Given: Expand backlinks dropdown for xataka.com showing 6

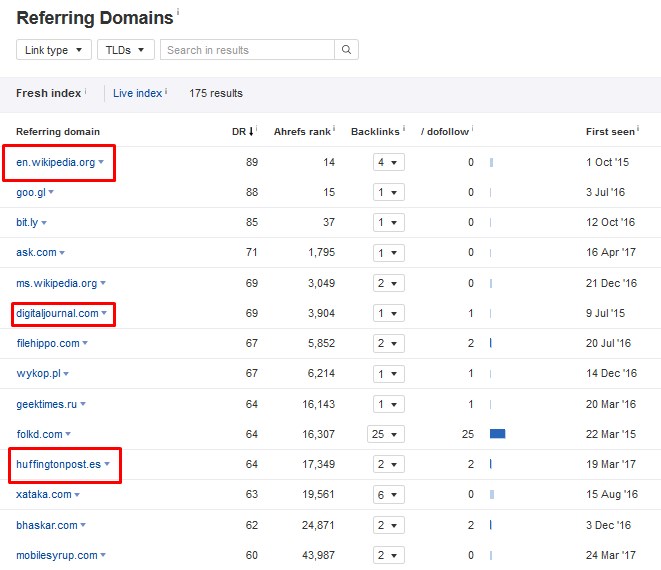Looking at the screenshot, I should coord(389,495).
